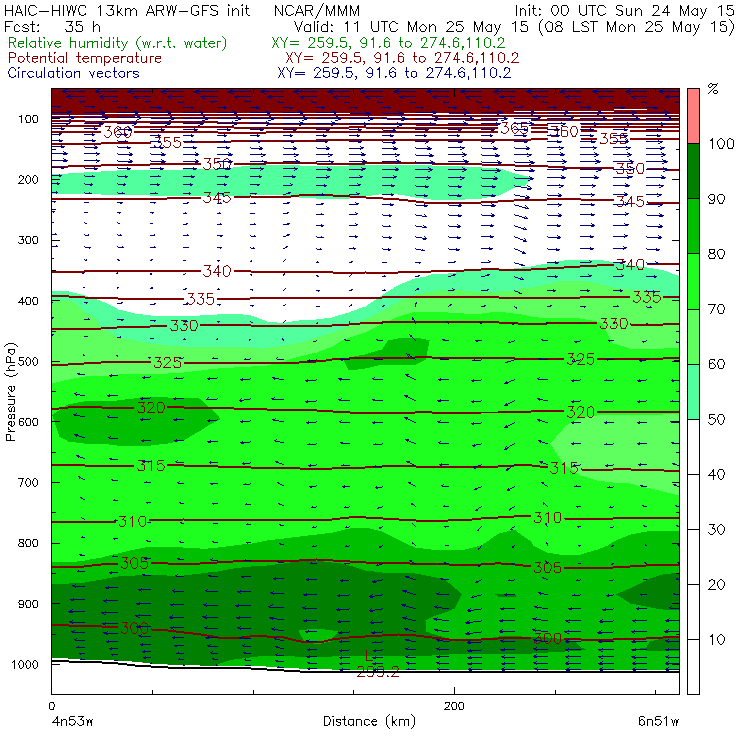Screen dimensions: 740x740
Task: Select the '30' color bar scale label
Action: pyautogui.click(x=716, y=530)
